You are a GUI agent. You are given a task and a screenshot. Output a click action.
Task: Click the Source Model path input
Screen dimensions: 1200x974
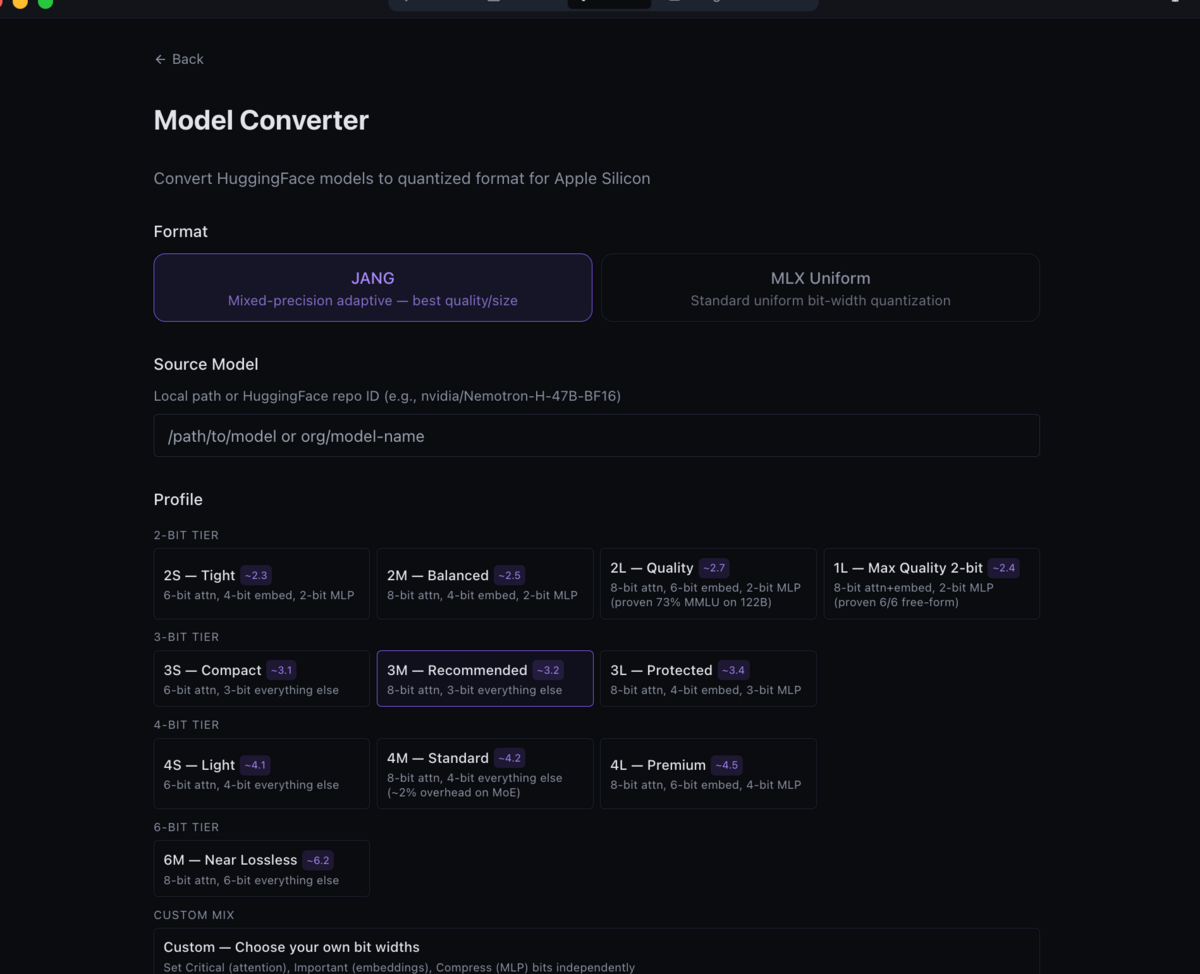point(596,436)
